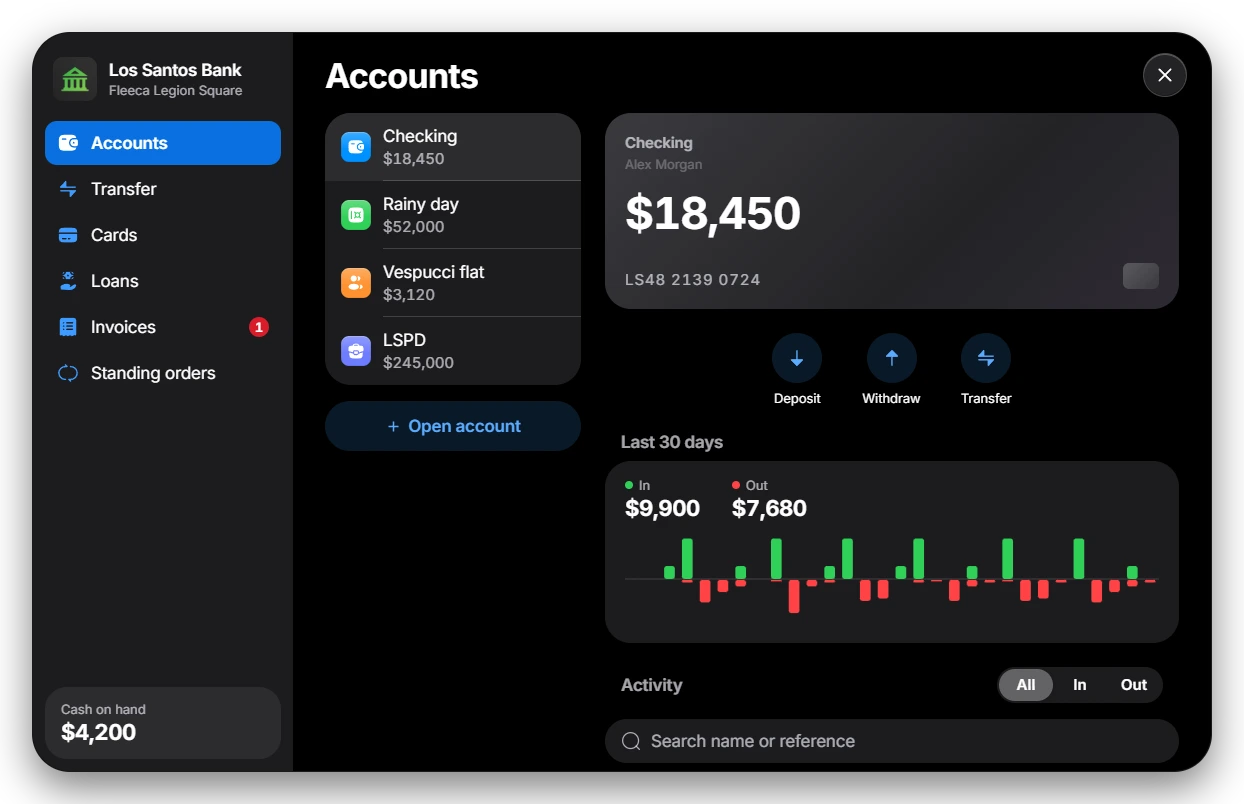The width and height of the screenshot is (1244, 804).
Task: Click the Withdraw up-arrow icon
Action: click(x=892, y=358)
